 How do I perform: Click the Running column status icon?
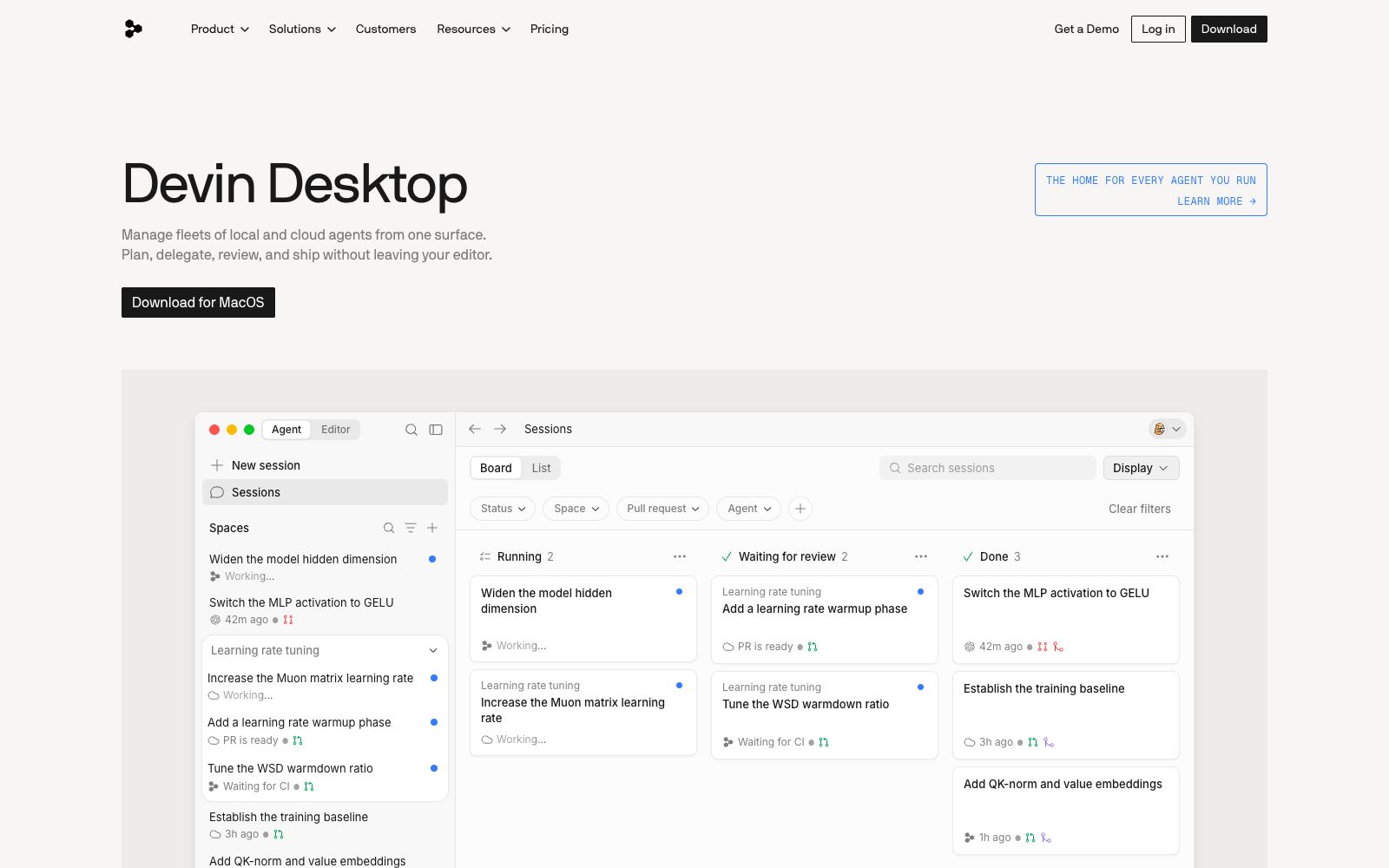click(x=485, y=556)
